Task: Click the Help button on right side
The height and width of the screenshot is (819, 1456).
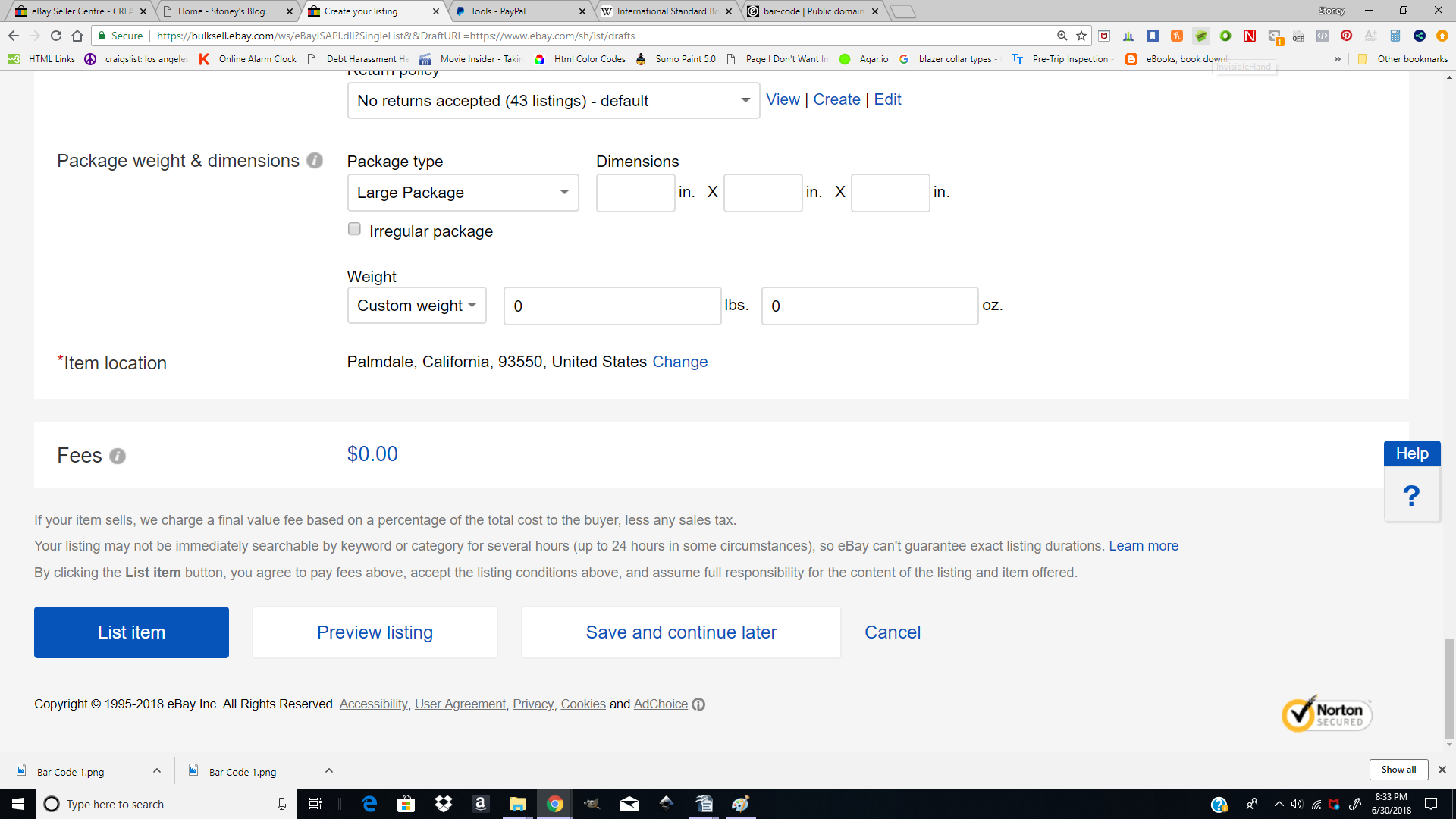Action: [1411, 453]
